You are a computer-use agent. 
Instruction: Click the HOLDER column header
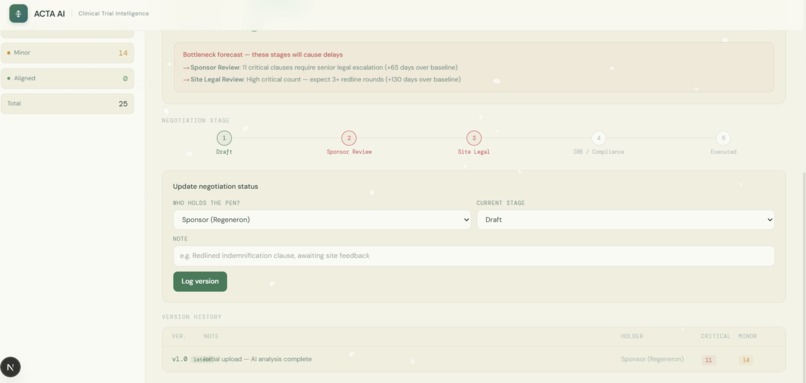[632, 336]
